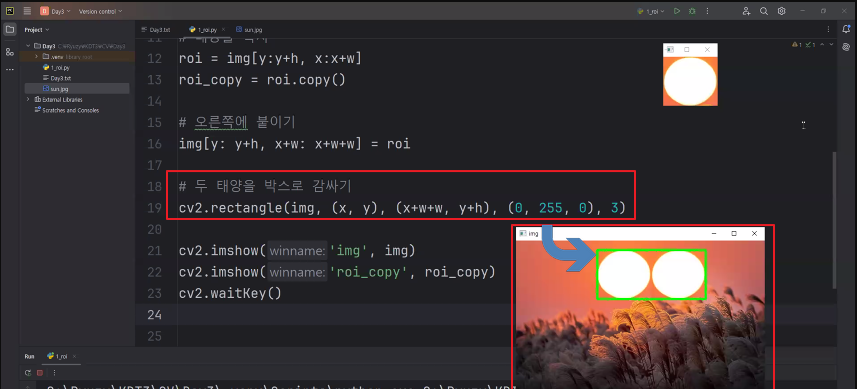Open Search Everywhere magnifier

(x=764, y=11)
